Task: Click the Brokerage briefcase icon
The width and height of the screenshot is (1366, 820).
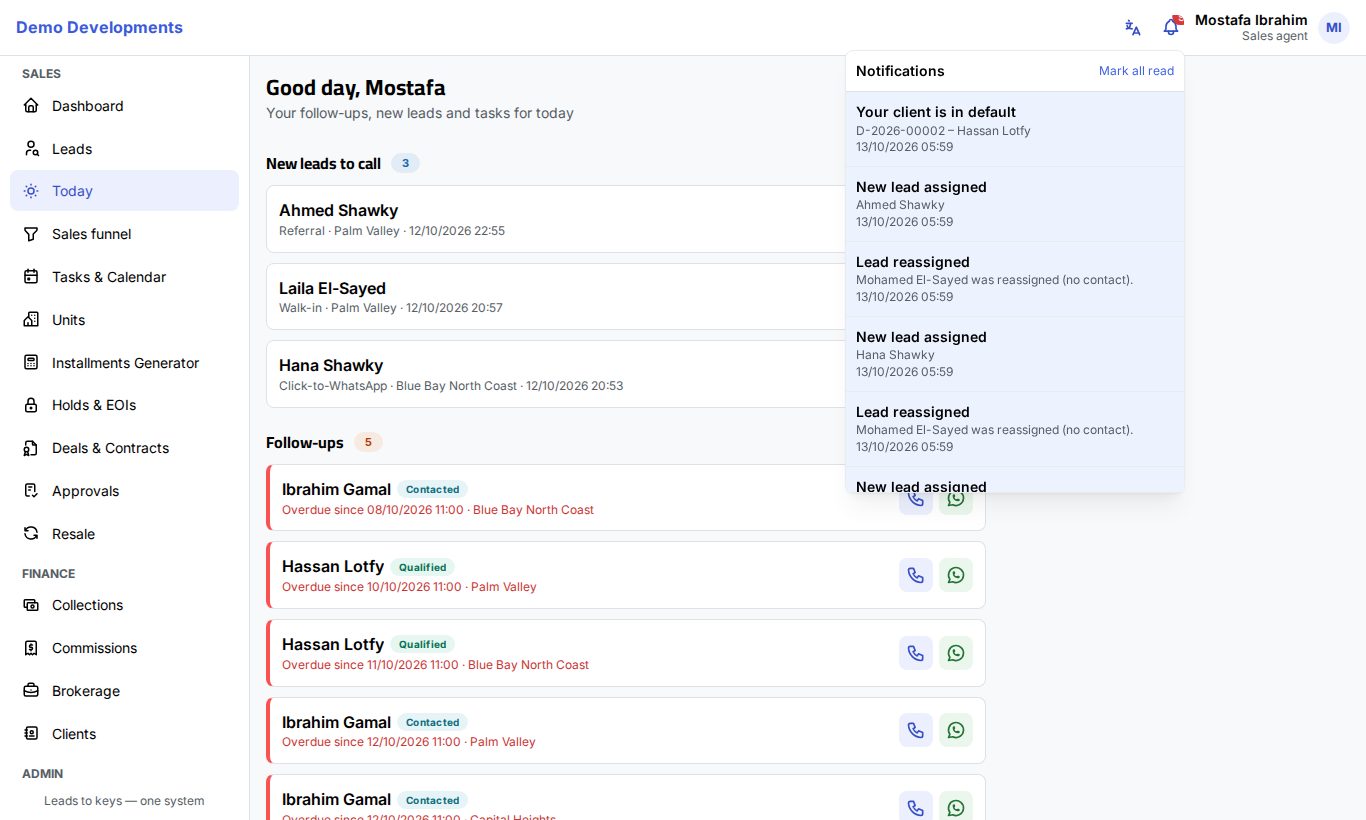Action: click(31, 691)
